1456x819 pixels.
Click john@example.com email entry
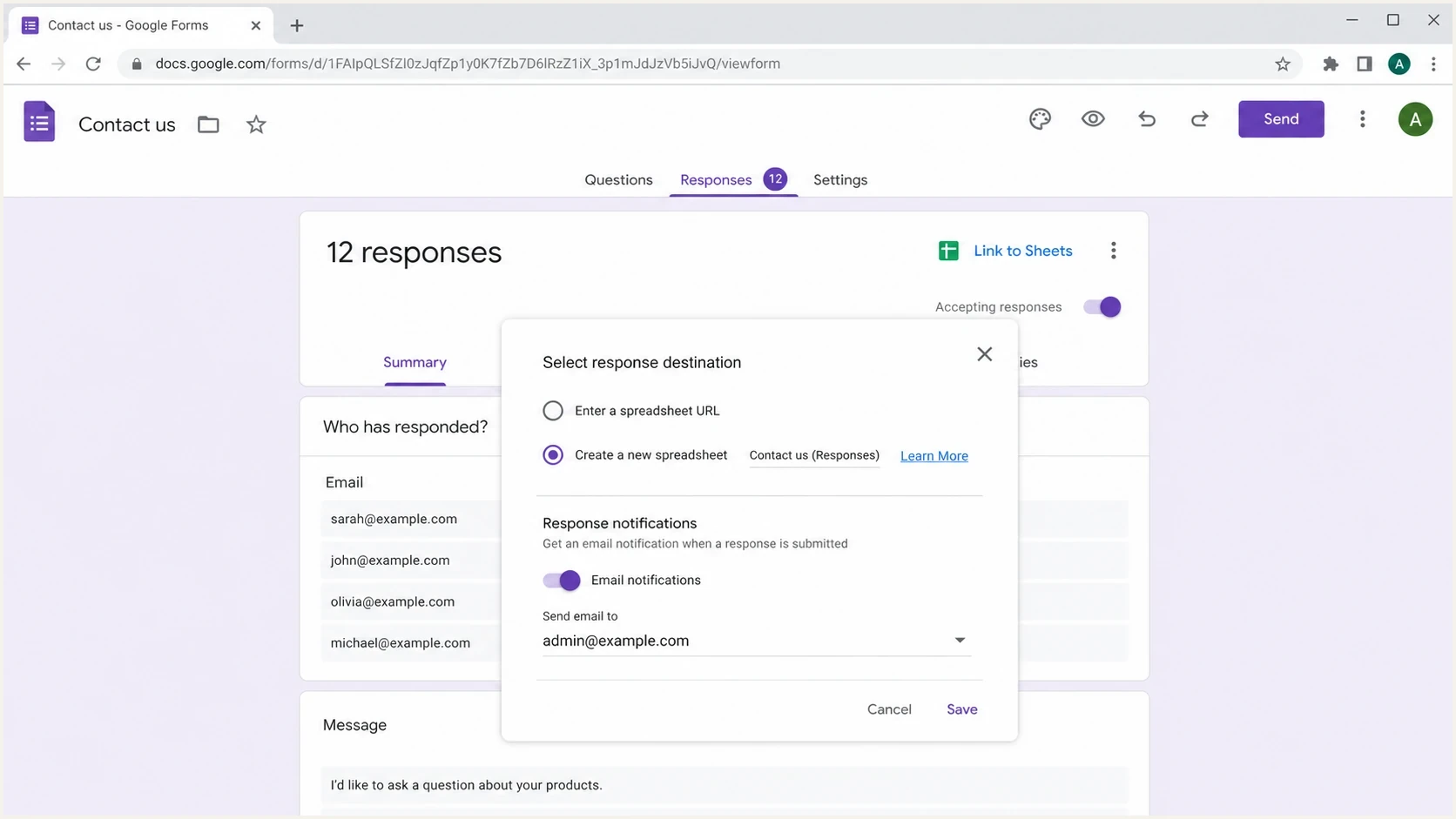[390, 561]
